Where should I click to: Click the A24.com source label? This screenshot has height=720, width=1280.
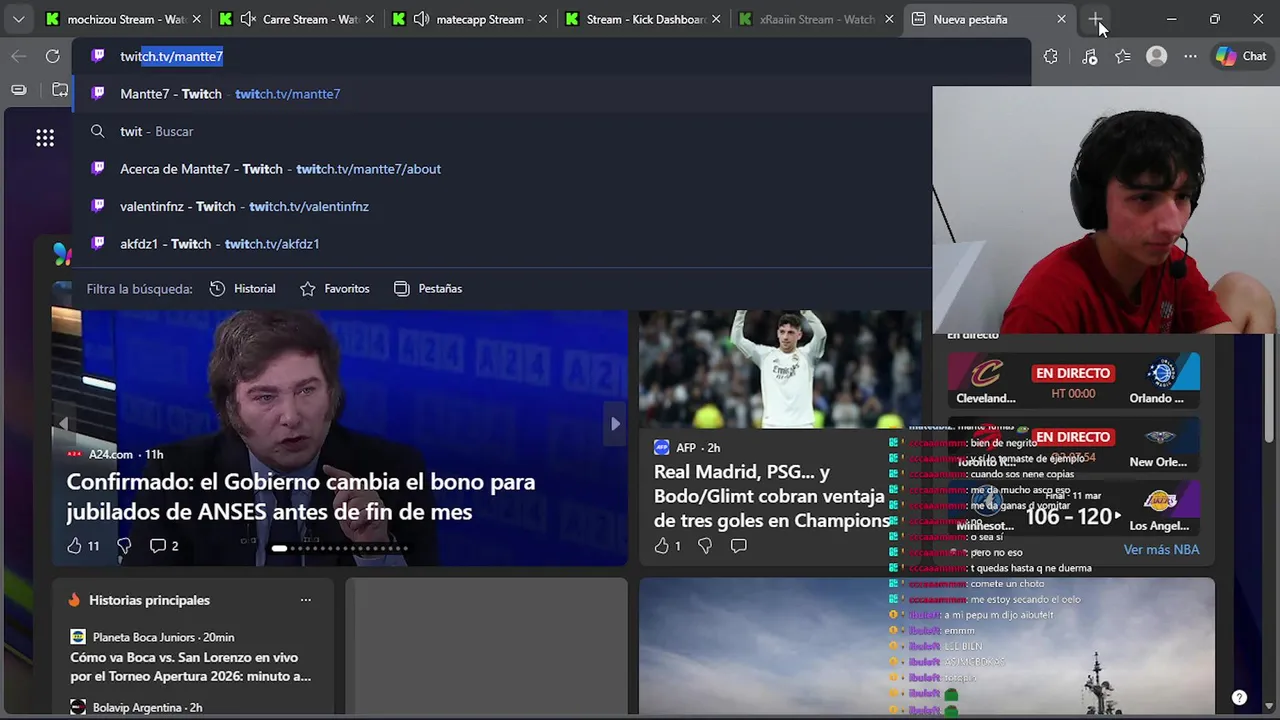[x=110, y=454]
